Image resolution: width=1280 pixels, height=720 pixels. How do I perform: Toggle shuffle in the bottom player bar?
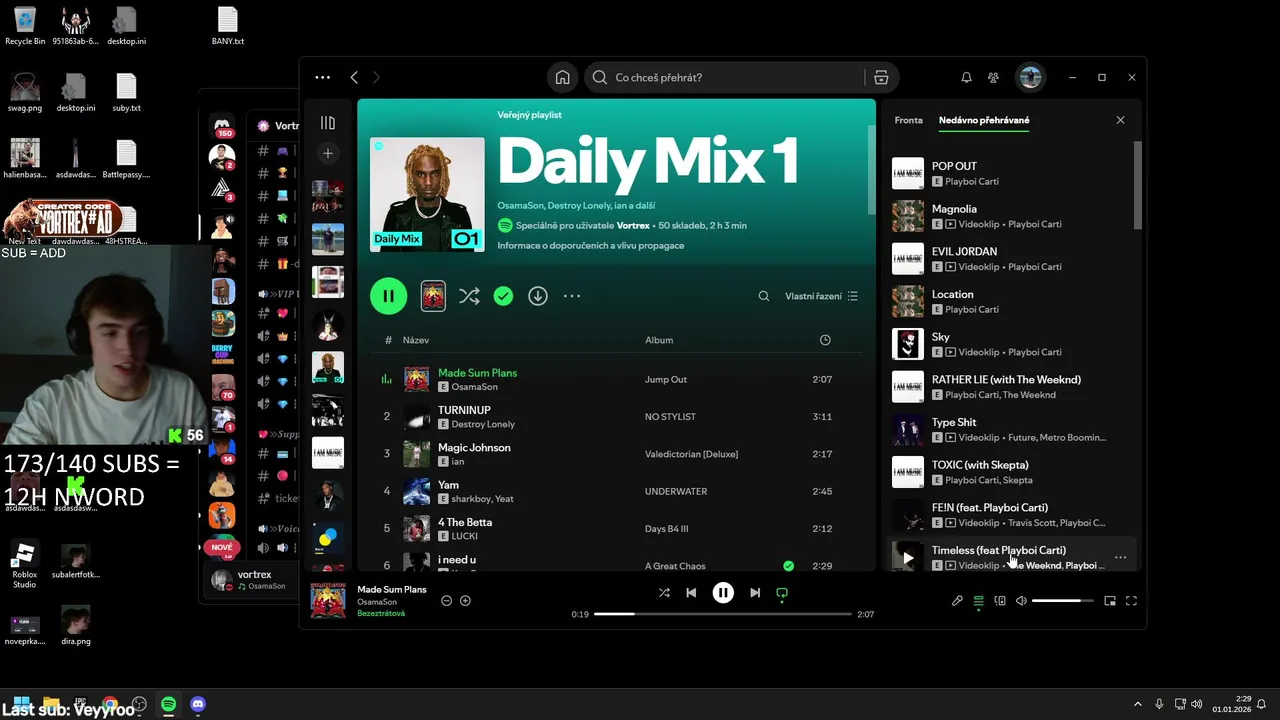coord(664,593)
